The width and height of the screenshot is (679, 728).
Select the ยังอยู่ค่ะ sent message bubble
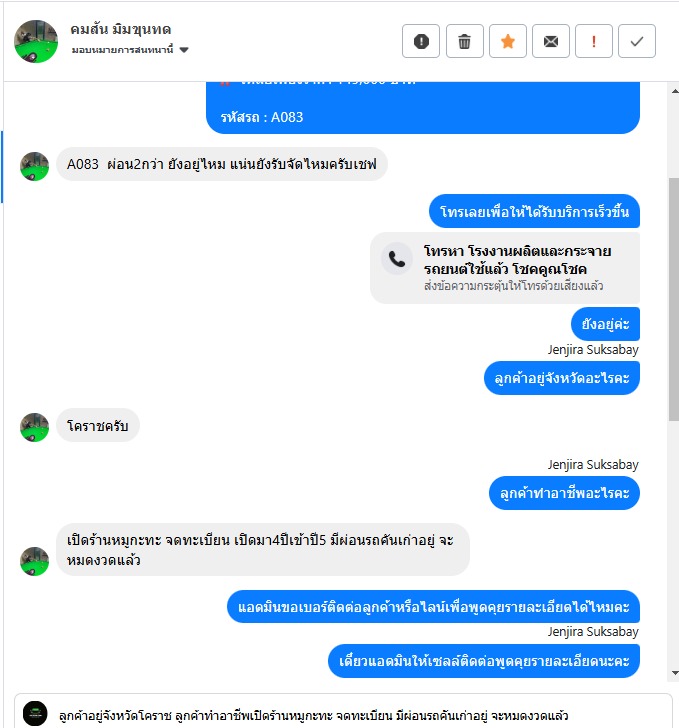[x=605, y=324]
